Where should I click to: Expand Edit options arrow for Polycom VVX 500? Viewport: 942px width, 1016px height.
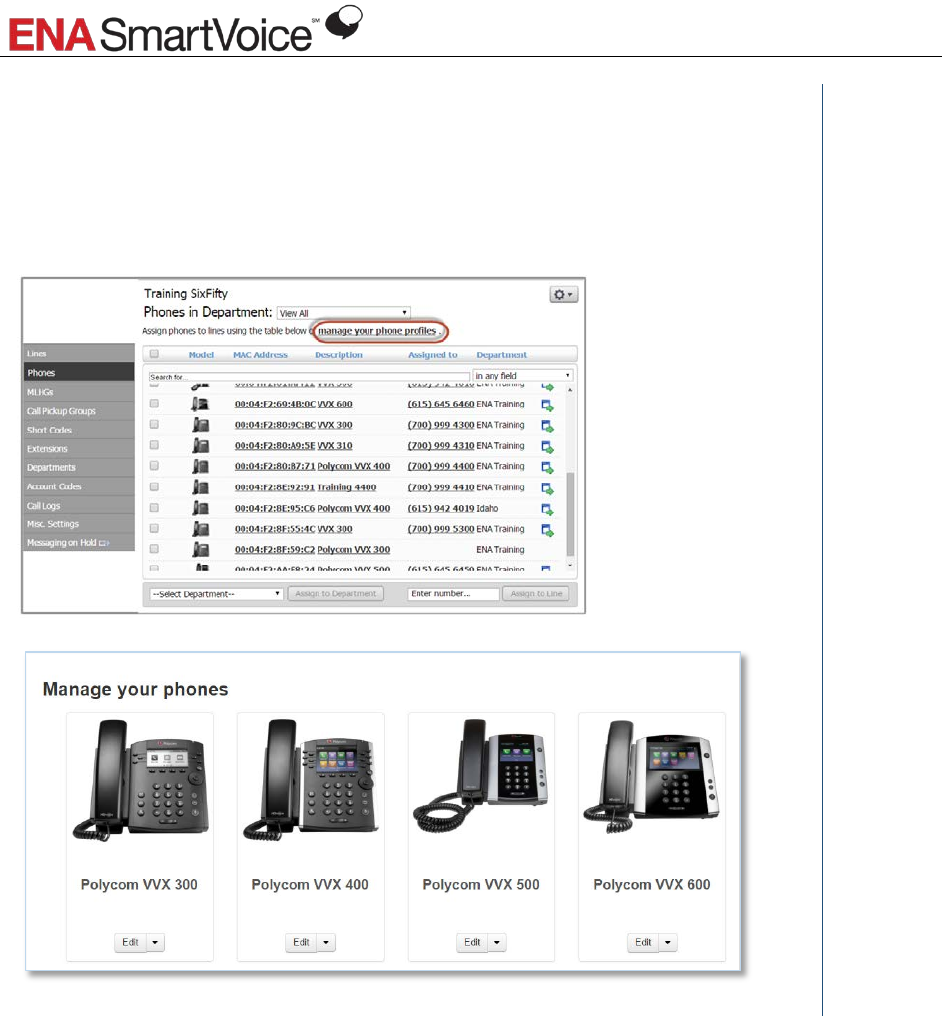click(498, 942)
